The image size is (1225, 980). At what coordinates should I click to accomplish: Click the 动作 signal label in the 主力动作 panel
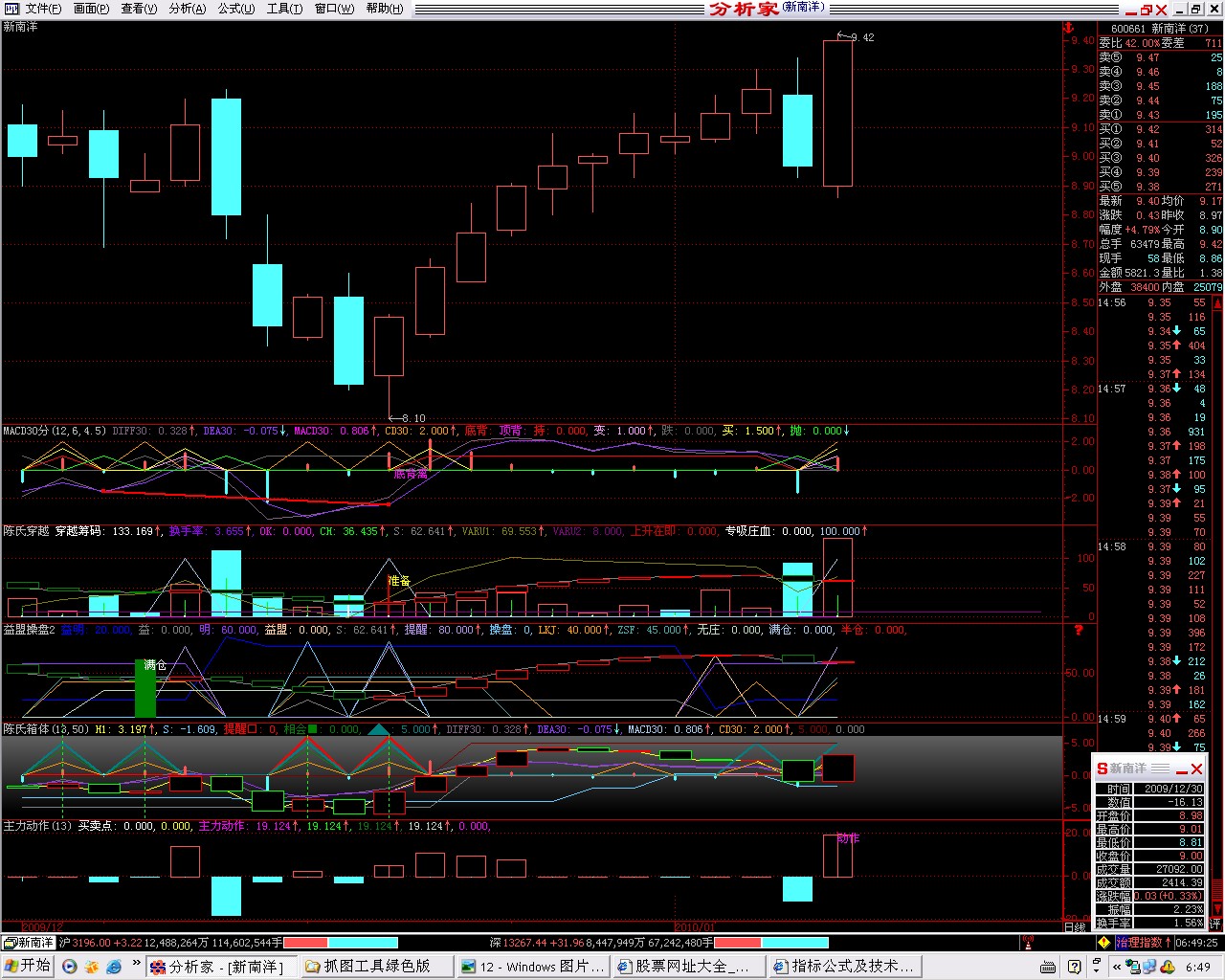(848, 838)
